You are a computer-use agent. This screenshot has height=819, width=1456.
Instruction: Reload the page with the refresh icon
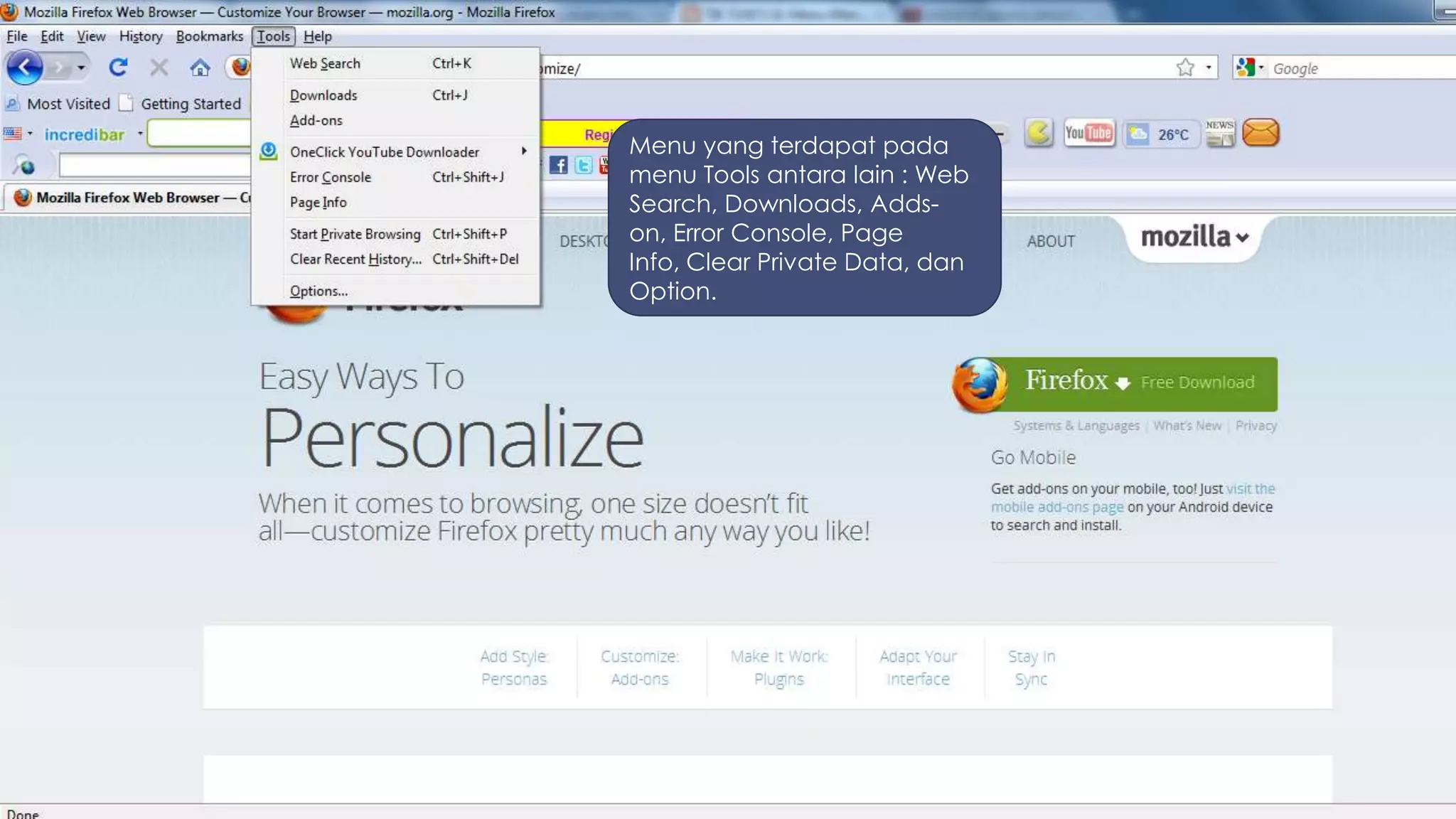[x=118, y=68]
